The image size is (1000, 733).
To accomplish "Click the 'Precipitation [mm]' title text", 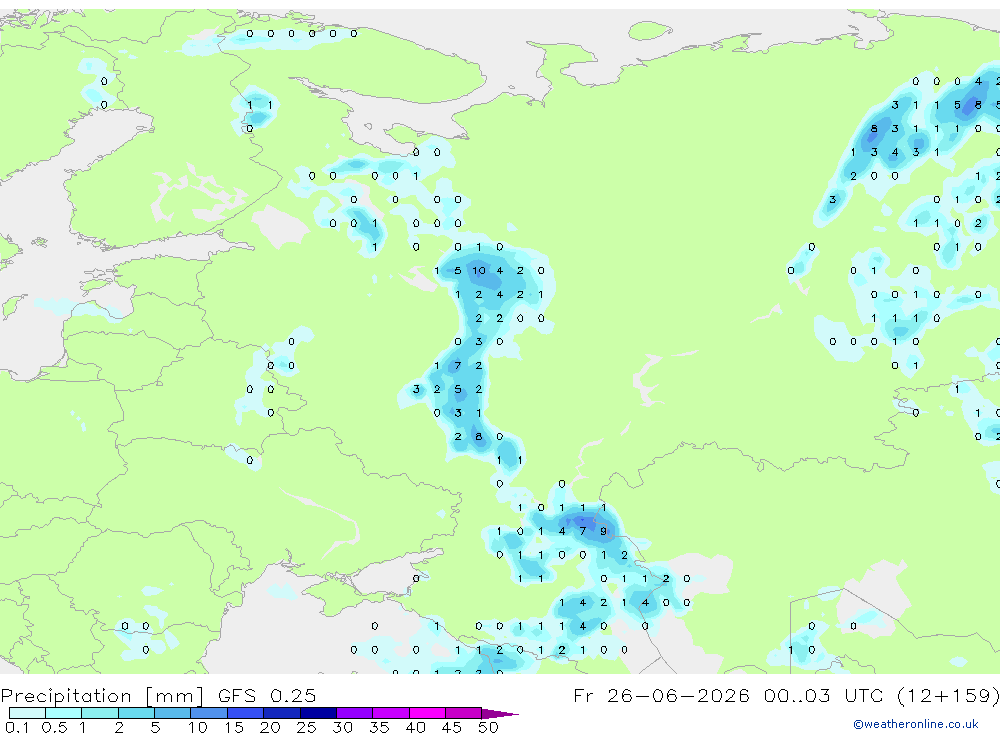I will (102, 696).
